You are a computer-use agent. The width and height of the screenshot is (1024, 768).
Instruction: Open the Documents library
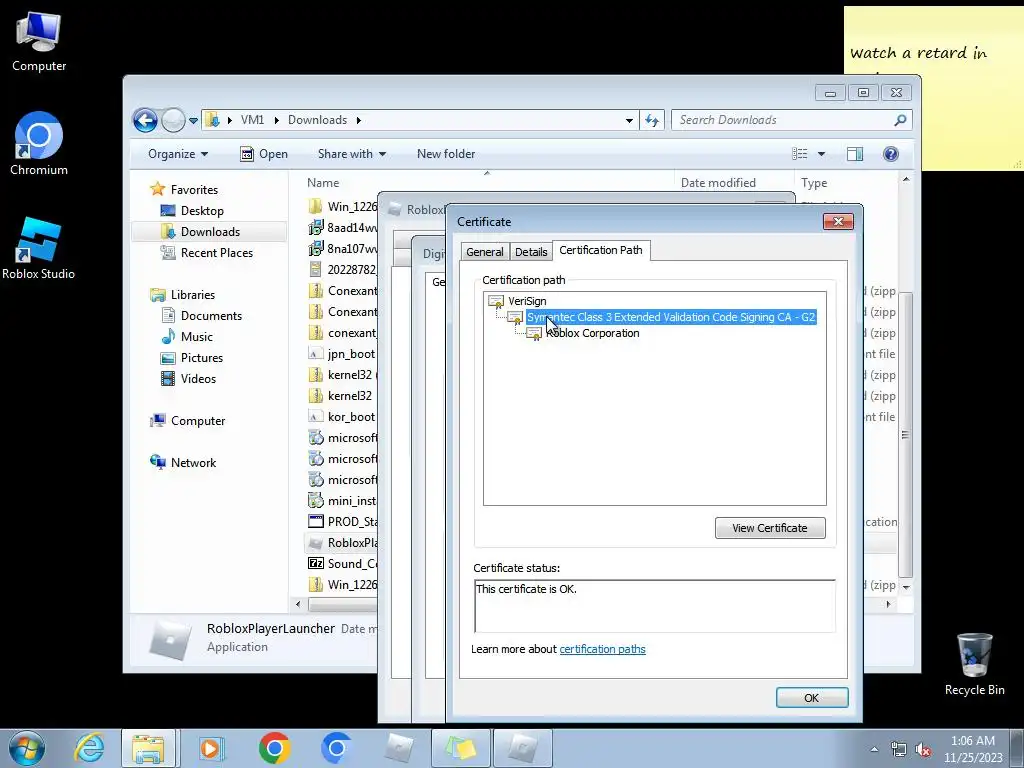211,315
